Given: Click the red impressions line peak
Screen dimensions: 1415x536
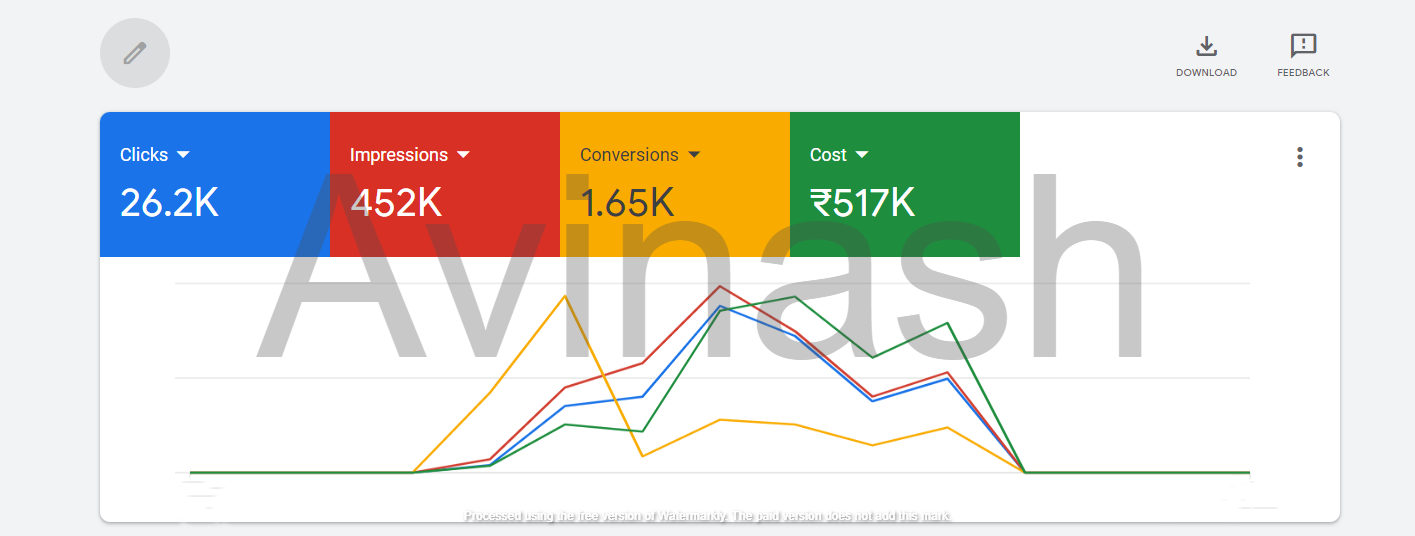Looking at the screenshot, I should (720, 286).
